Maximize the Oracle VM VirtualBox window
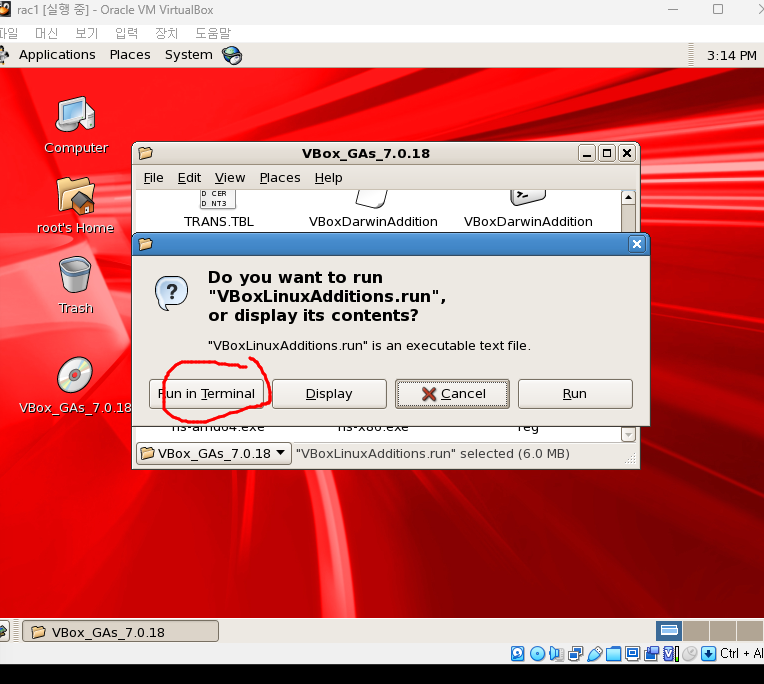 pos(718,10)
